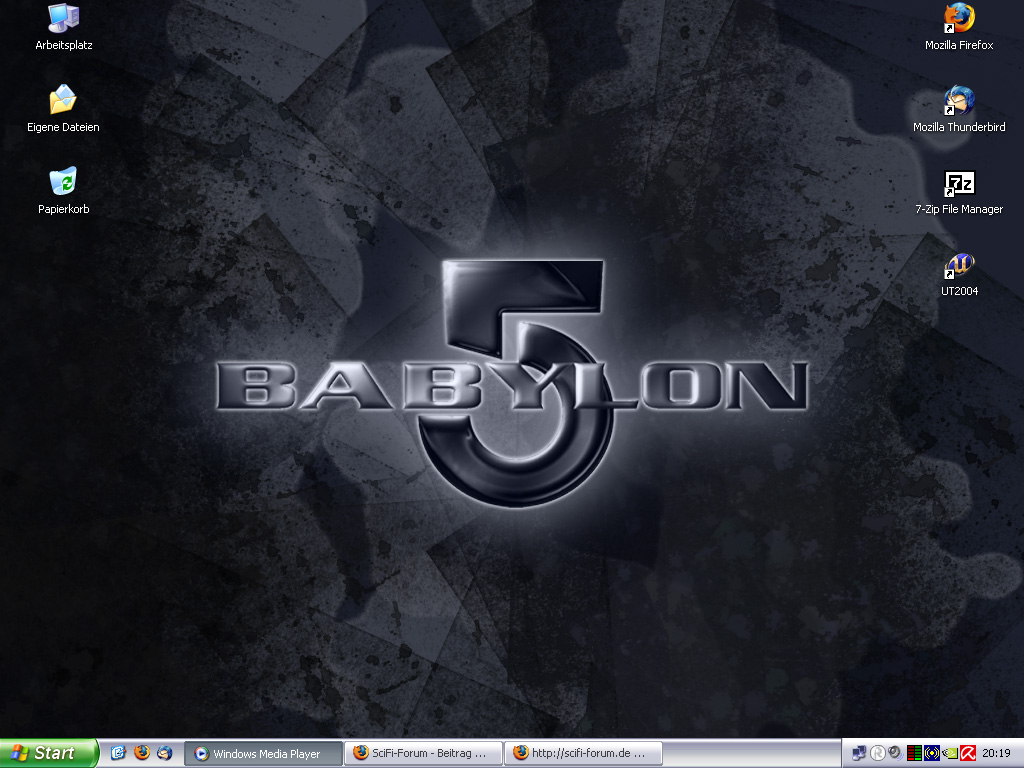Select the UT2004 game shortcut
This screenshot has height=768, width=1024.
(958, 266)
